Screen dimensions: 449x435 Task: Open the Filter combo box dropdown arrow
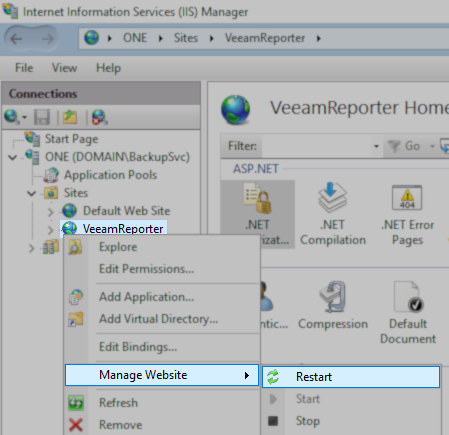click(376, 146)
